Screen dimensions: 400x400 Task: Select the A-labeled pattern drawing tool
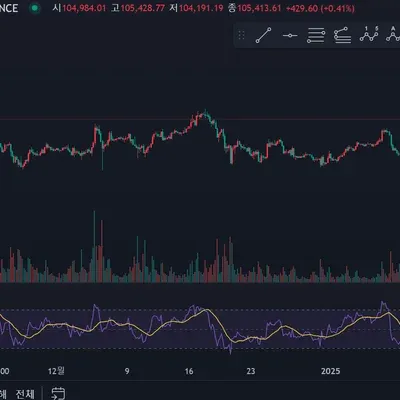[393, 34]
